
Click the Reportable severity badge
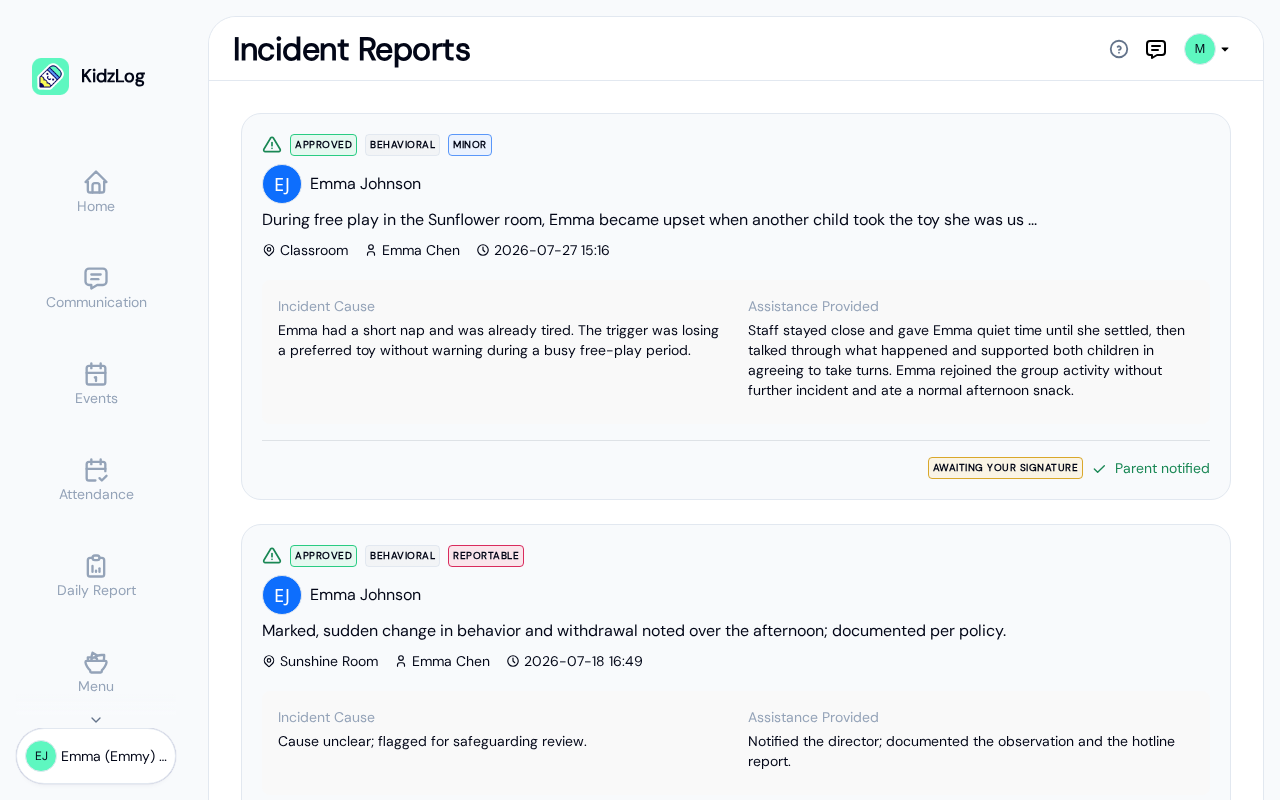[x=486, y=556]
